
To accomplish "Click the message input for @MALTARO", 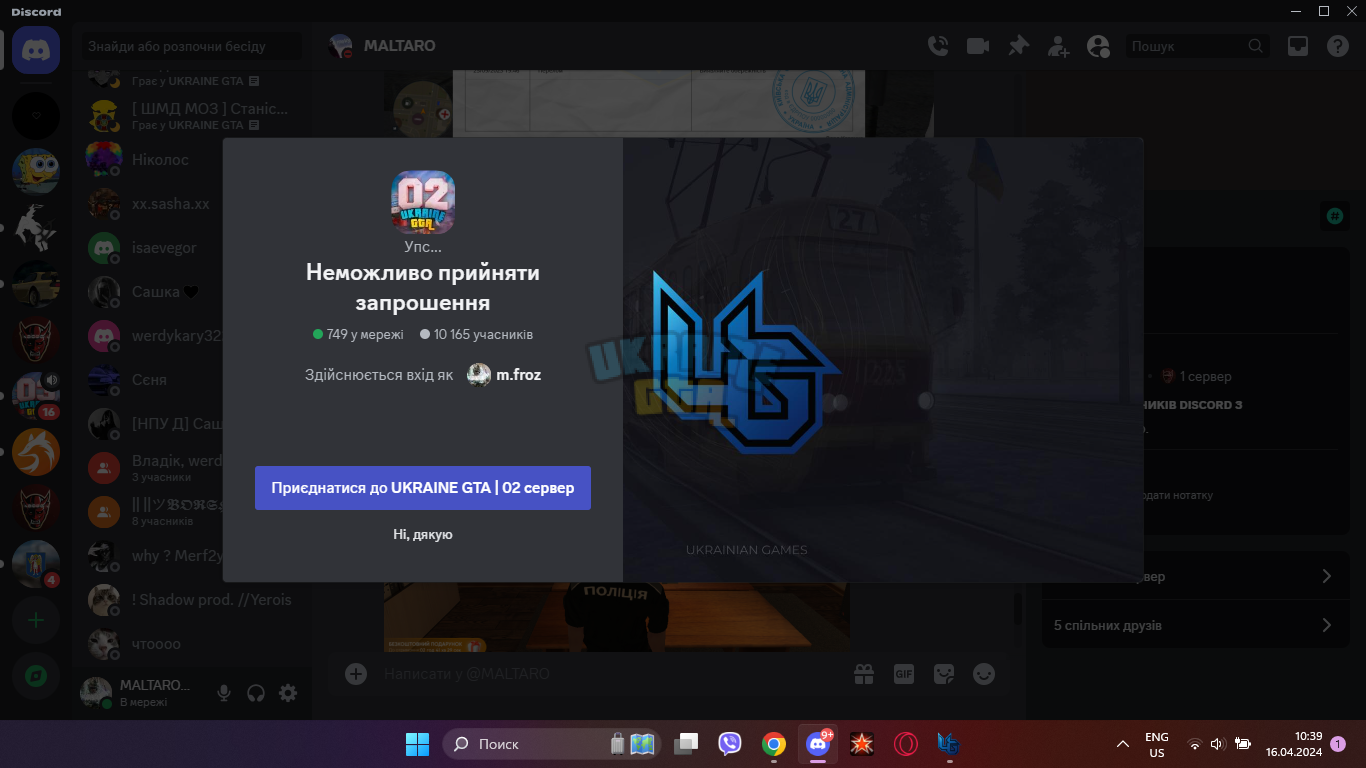I will point(612,674).
